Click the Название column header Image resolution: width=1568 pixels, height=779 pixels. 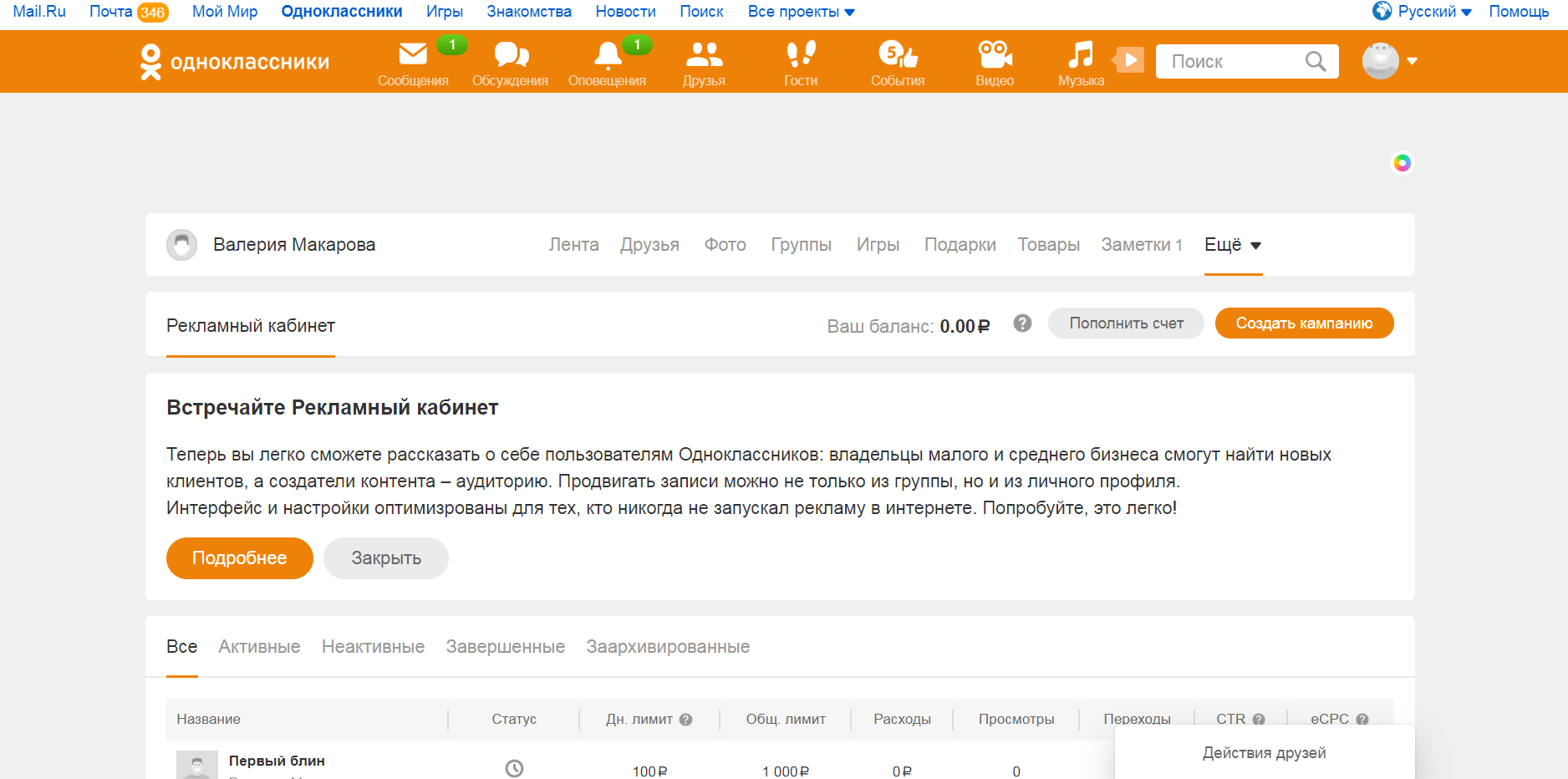[x=208, y=720]
